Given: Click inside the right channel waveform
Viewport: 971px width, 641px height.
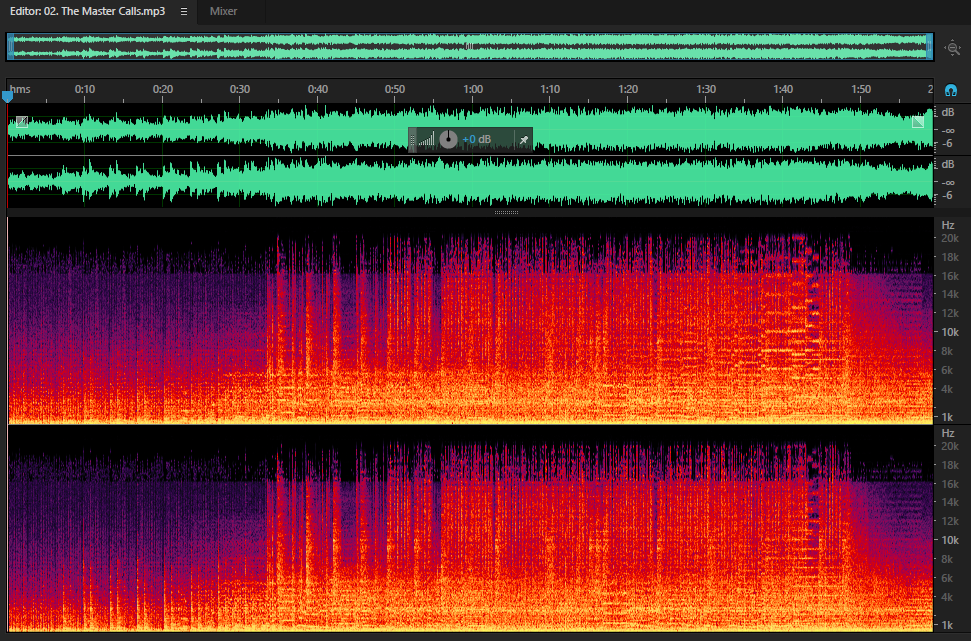Looking at the screenshot, I should point(471,181).
